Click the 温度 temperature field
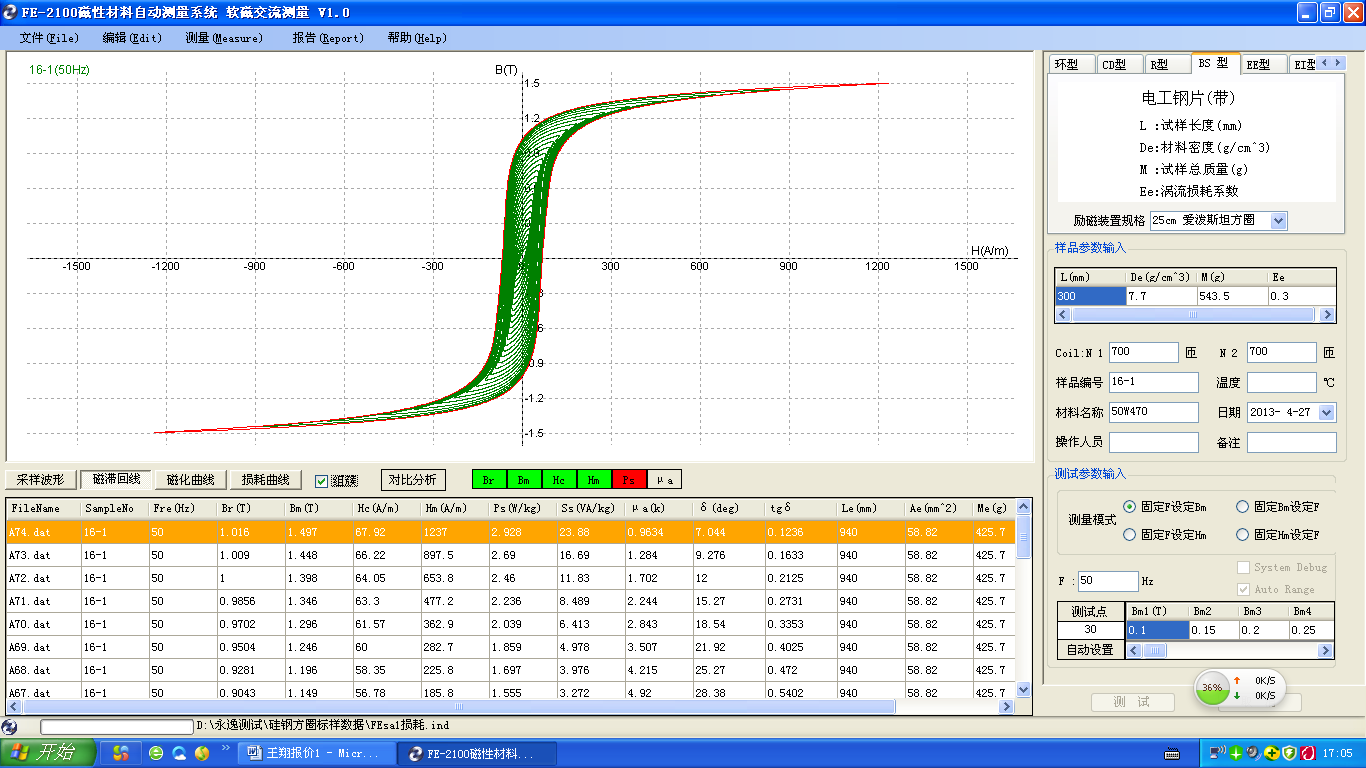Screen dimensions: 1366x768 tap(1281, 382)
